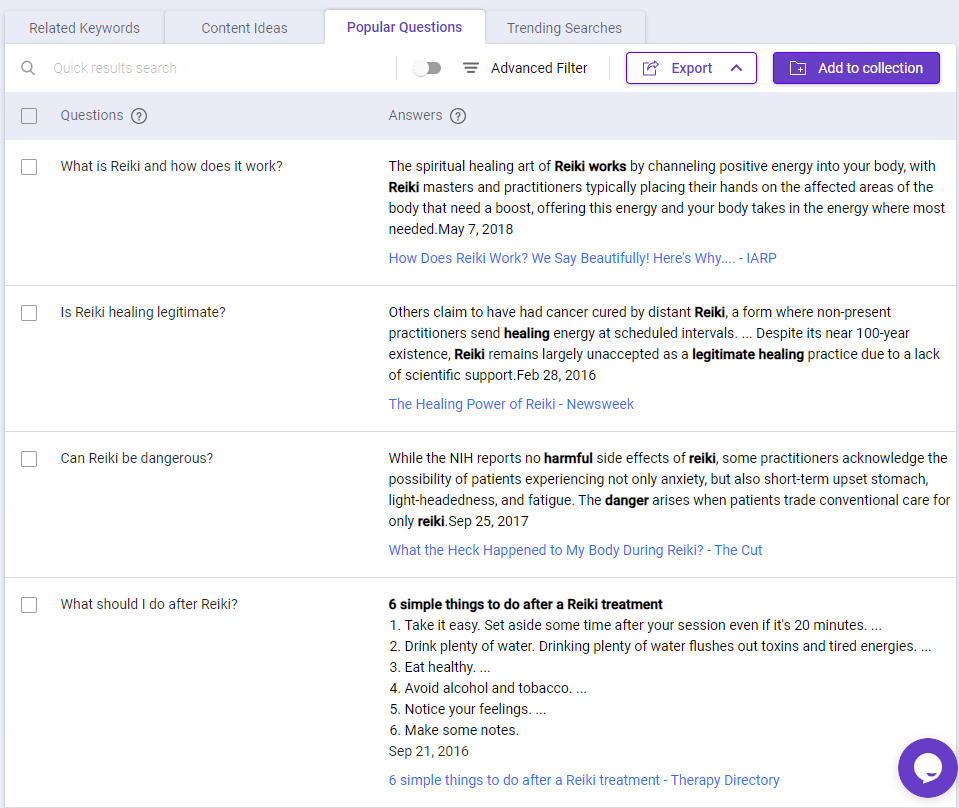Screen dimensions: 959x808
Task: Click the search magnifier icon
Action: pyautogui.click(x=28, y=68)
